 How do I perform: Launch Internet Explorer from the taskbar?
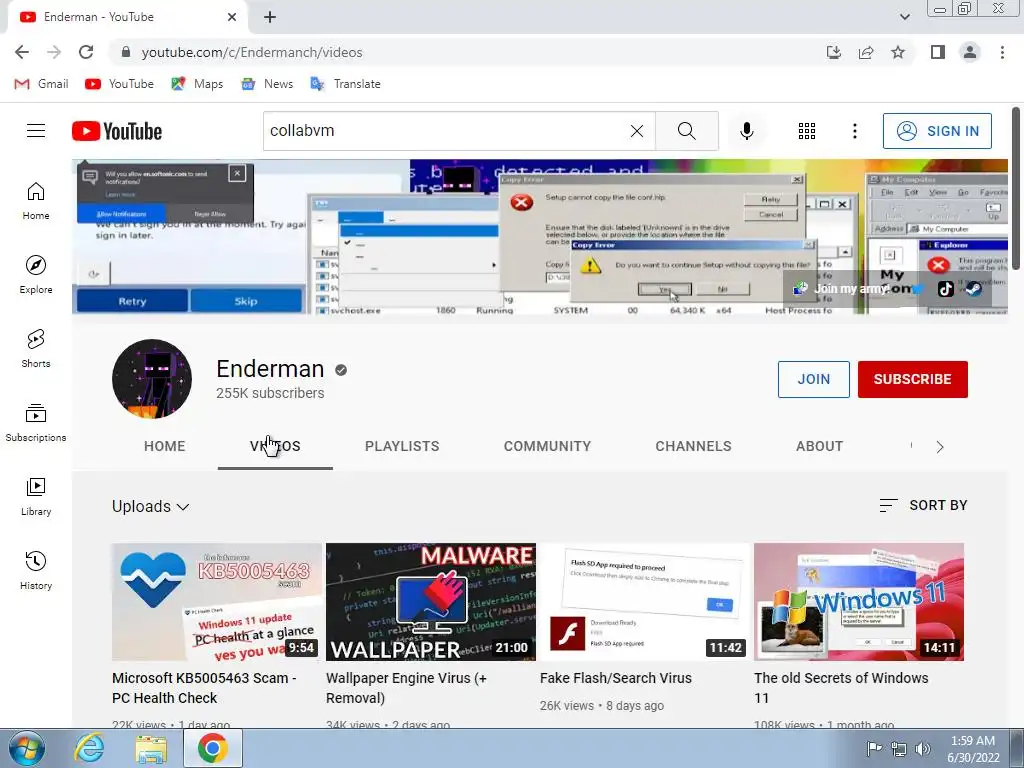(89, 748)
